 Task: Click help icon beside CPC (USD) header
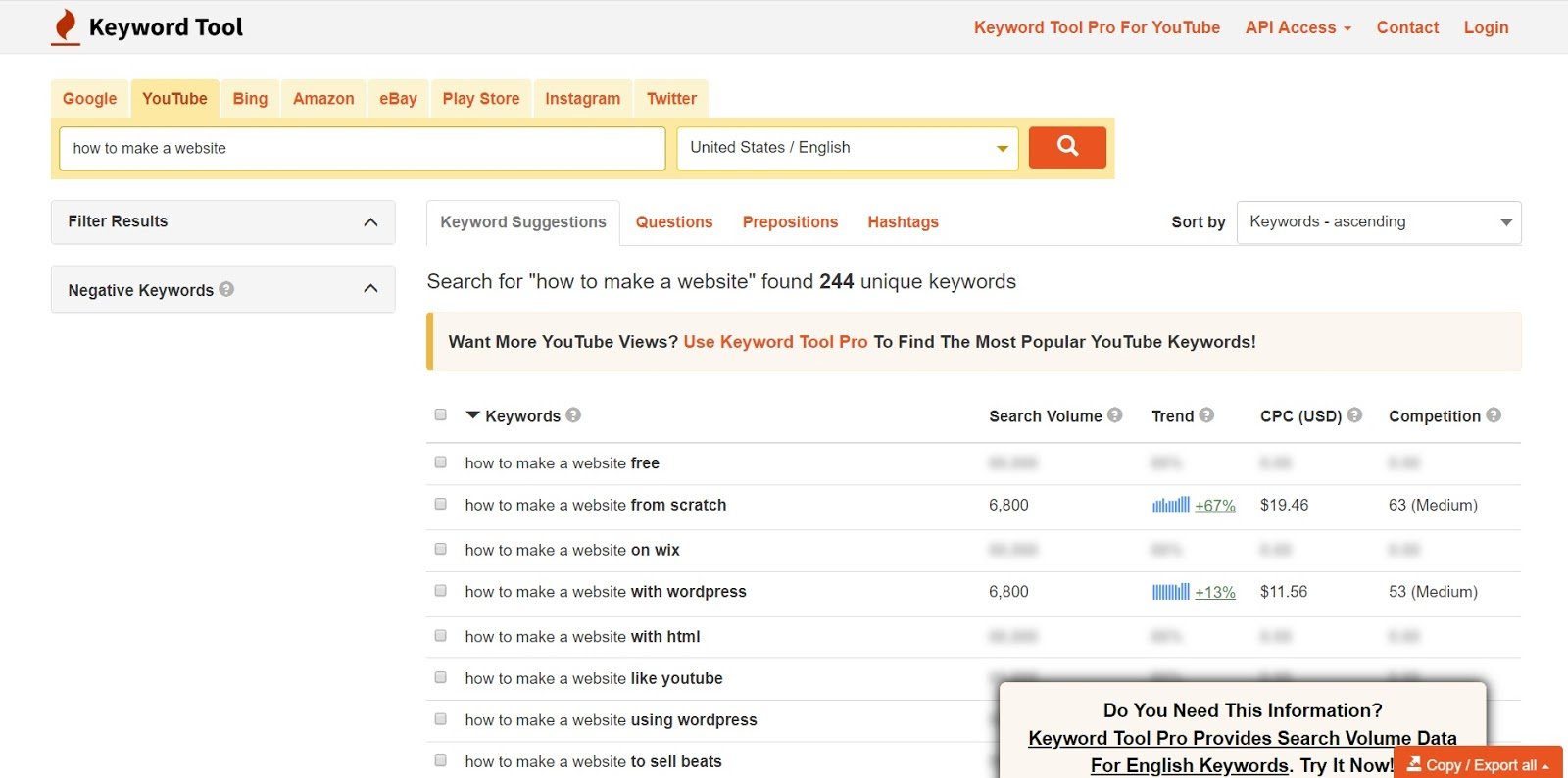[x=1354, y=414]
